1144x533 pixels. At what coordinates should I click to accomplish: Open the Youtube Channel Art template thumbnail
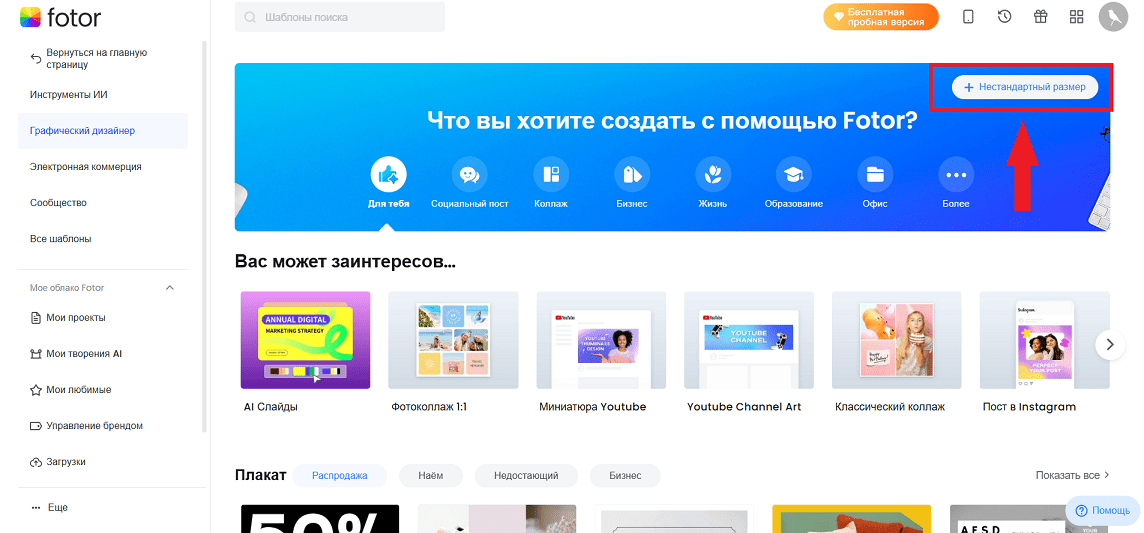tap(749, 340)
